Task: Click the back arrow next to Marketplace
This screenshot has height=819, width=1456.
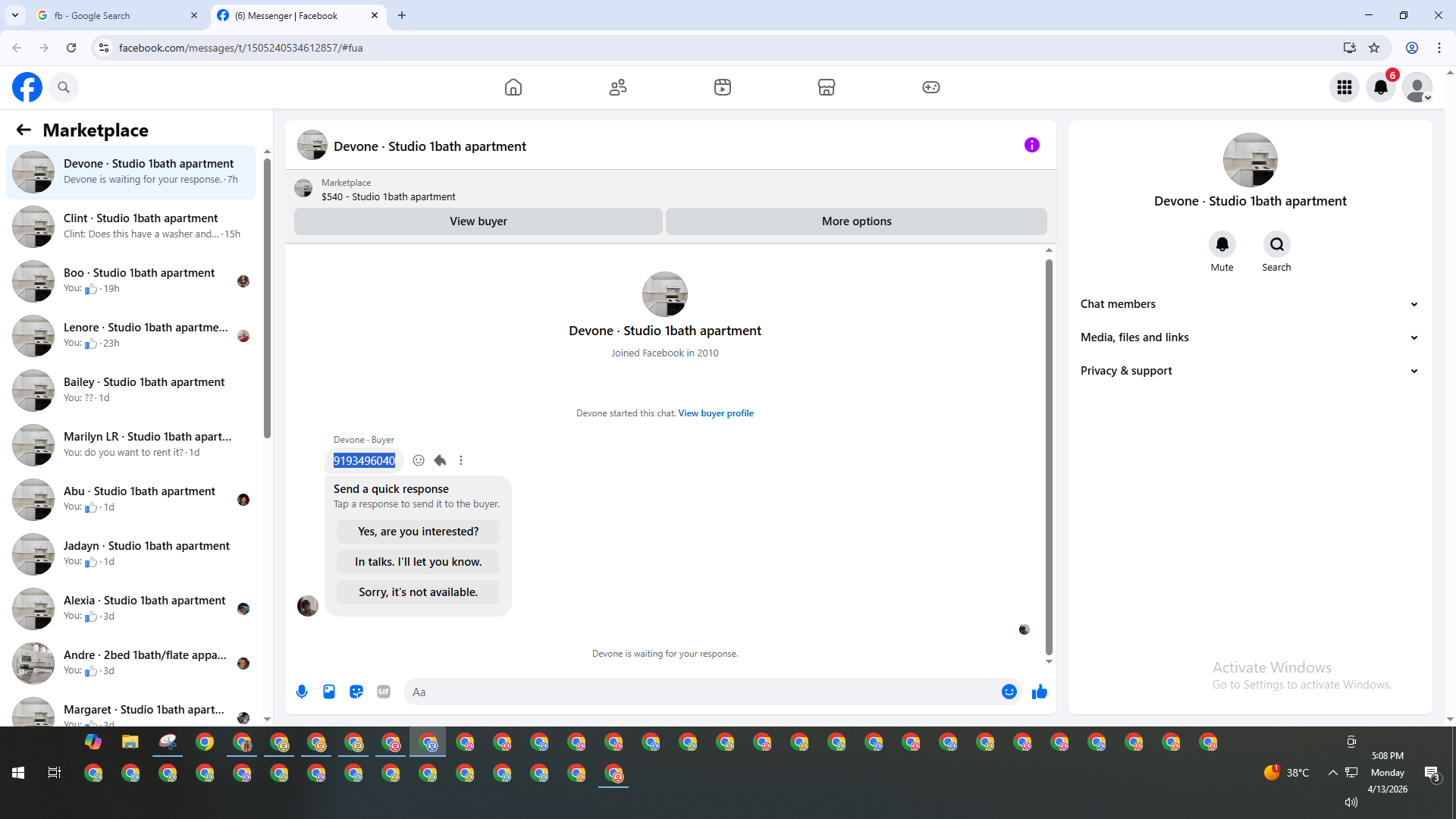Action: tap(24, 130)
